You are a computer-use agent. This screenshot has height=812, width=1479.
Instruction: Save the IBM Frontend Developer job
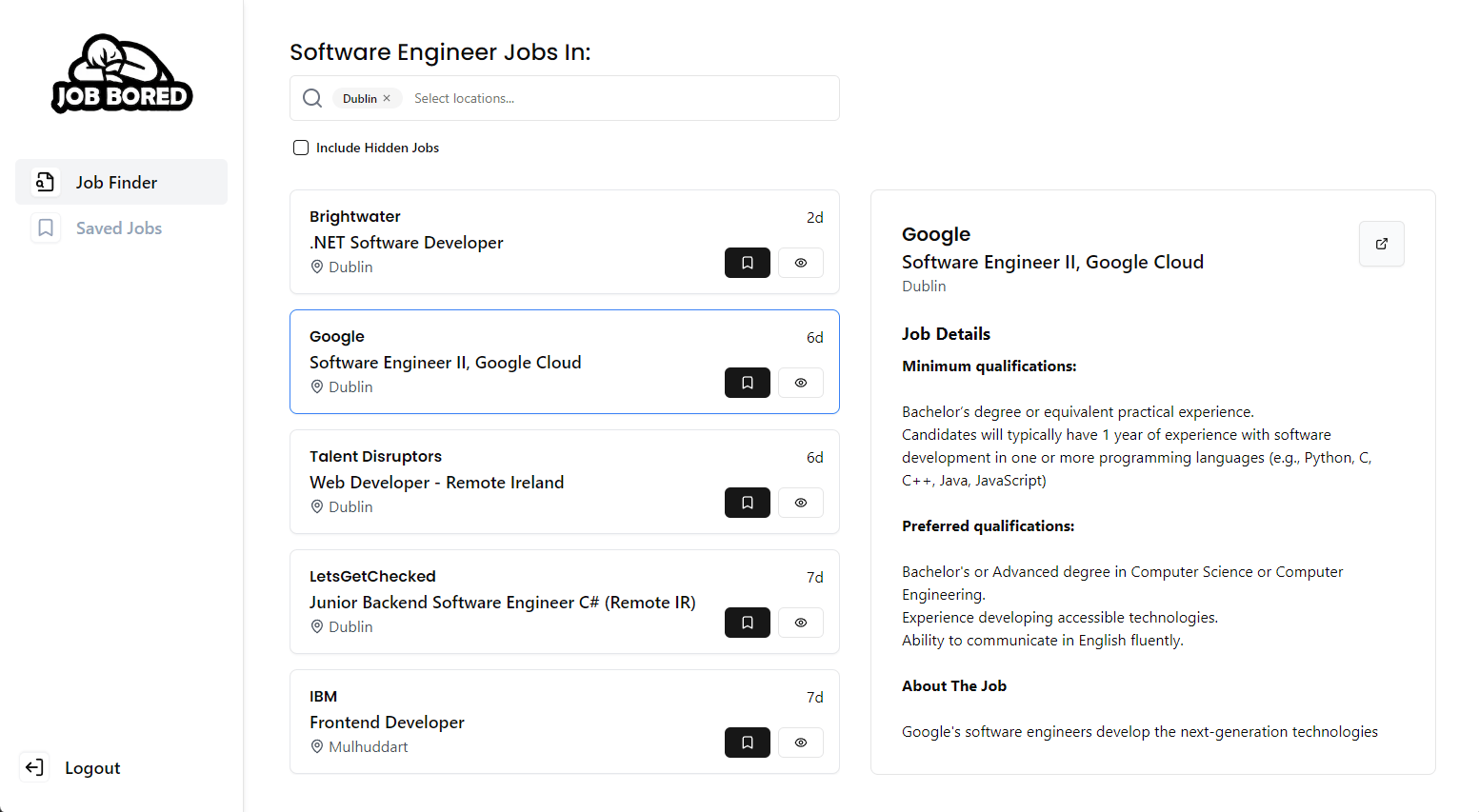[x=748, y=743]
